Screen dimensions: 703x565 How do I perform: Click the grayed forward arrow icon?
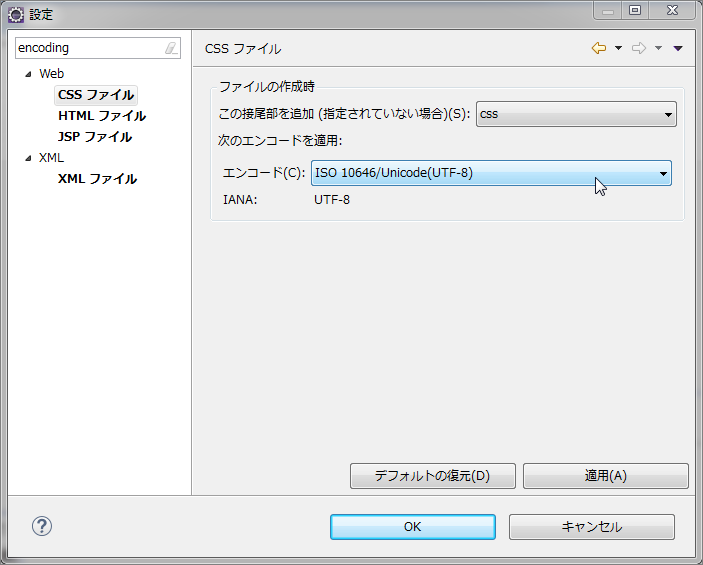click(639, 48)
